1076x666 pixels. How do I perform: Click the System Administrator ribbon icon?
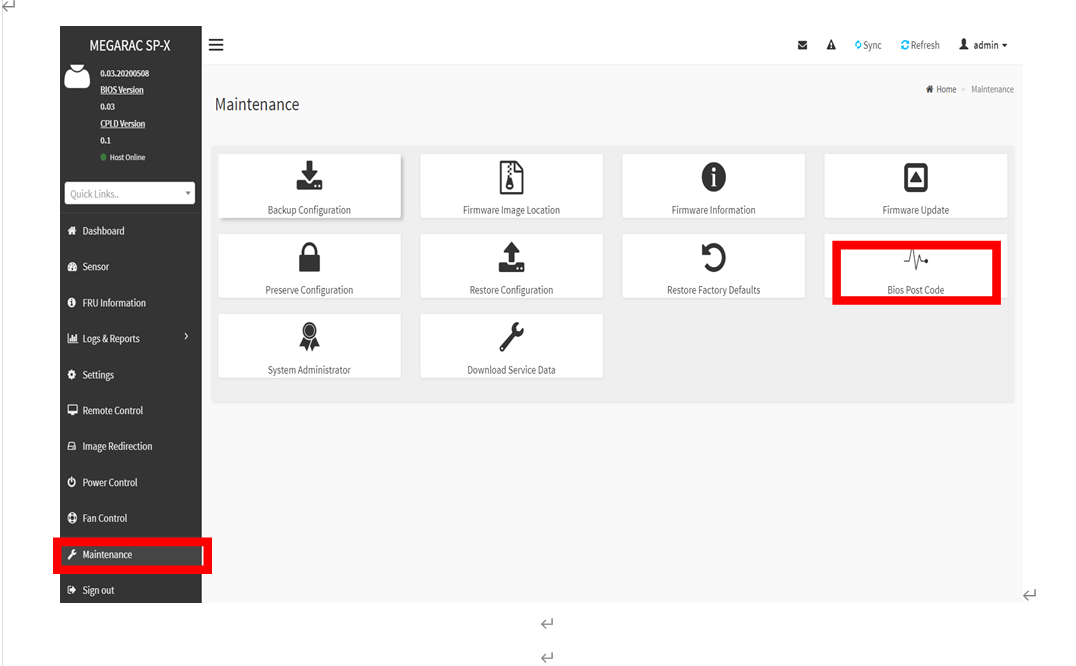[x=309, y=337]
